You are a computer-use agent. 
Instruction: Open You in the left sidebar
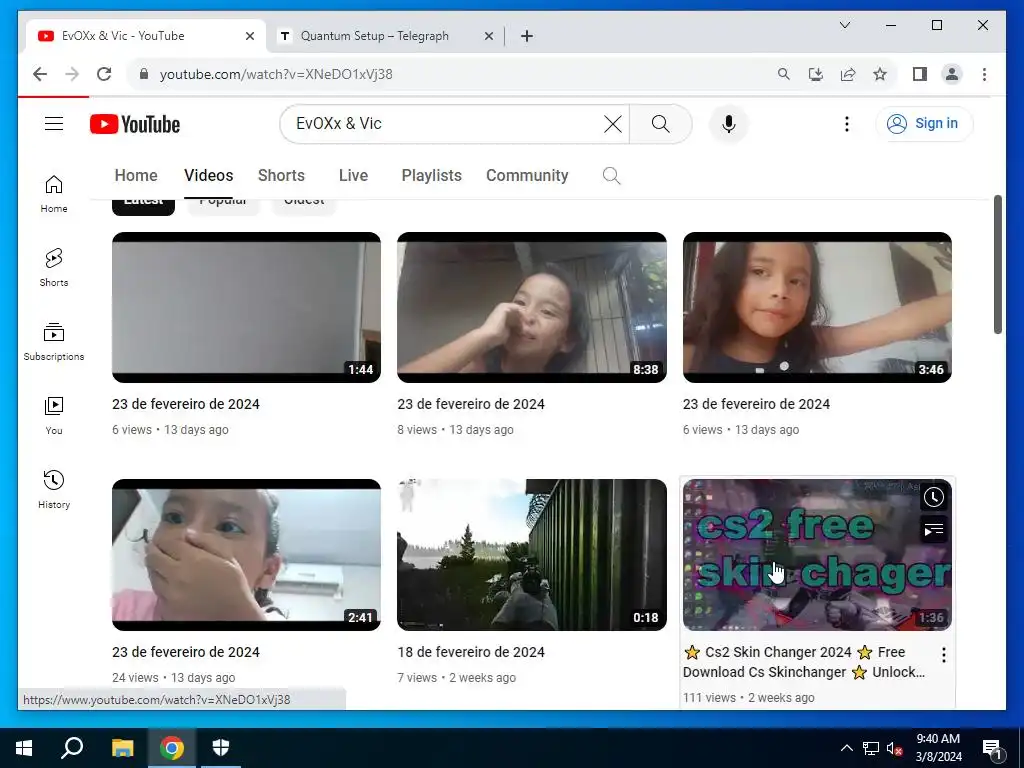(54, 415)
